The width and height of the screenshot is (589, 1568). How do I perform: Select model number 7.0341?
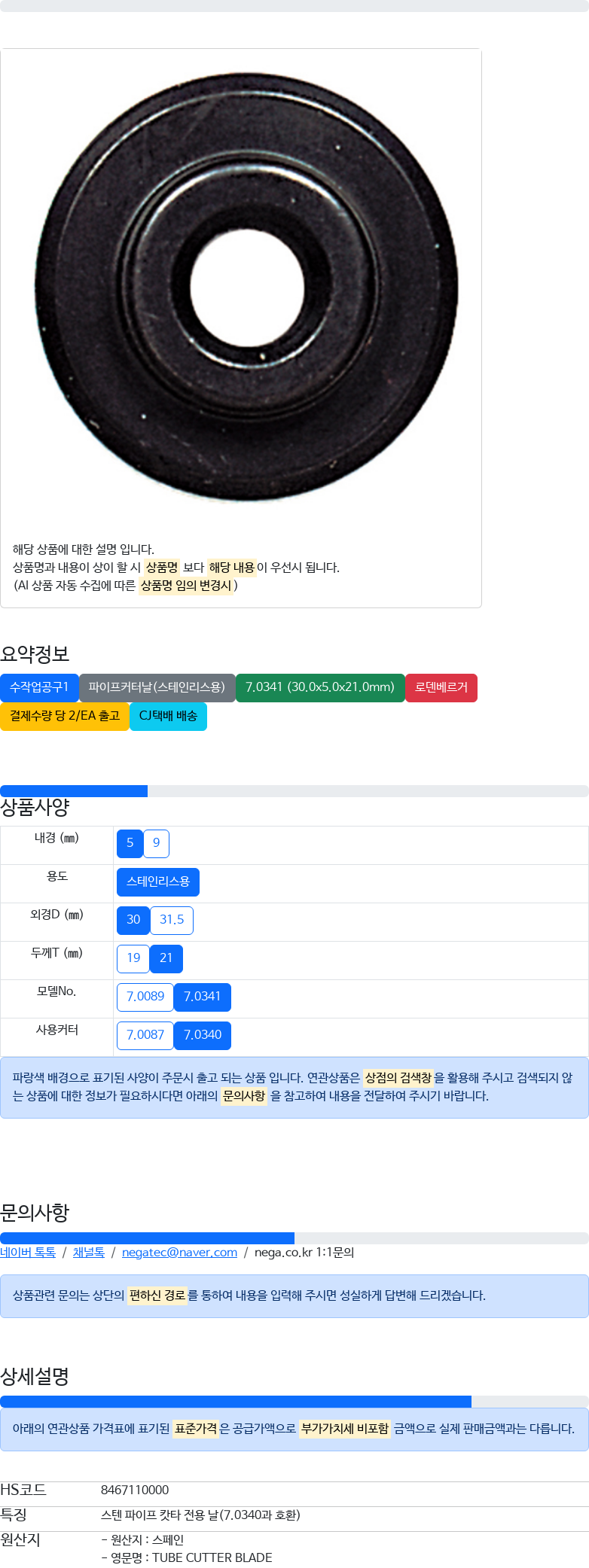203,997
